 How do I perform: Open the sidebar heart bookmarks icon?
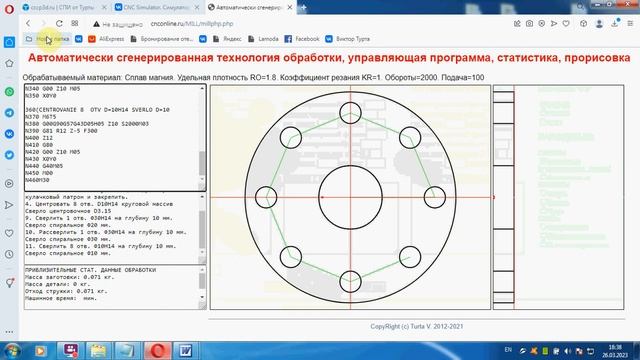[x=9, y=233]
